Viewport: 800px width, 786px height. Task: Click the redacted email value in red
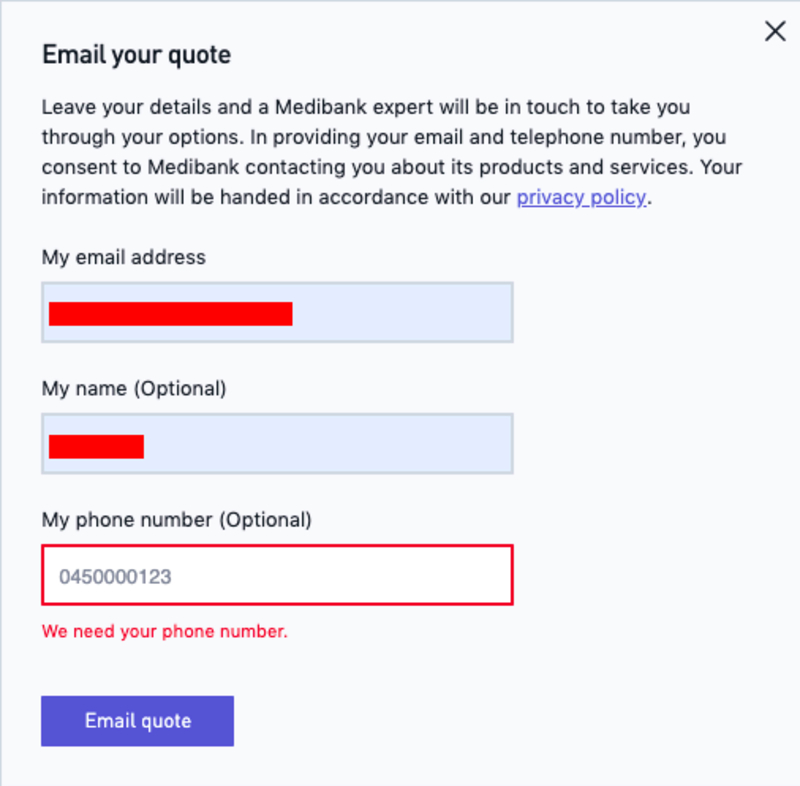(170, 314)
